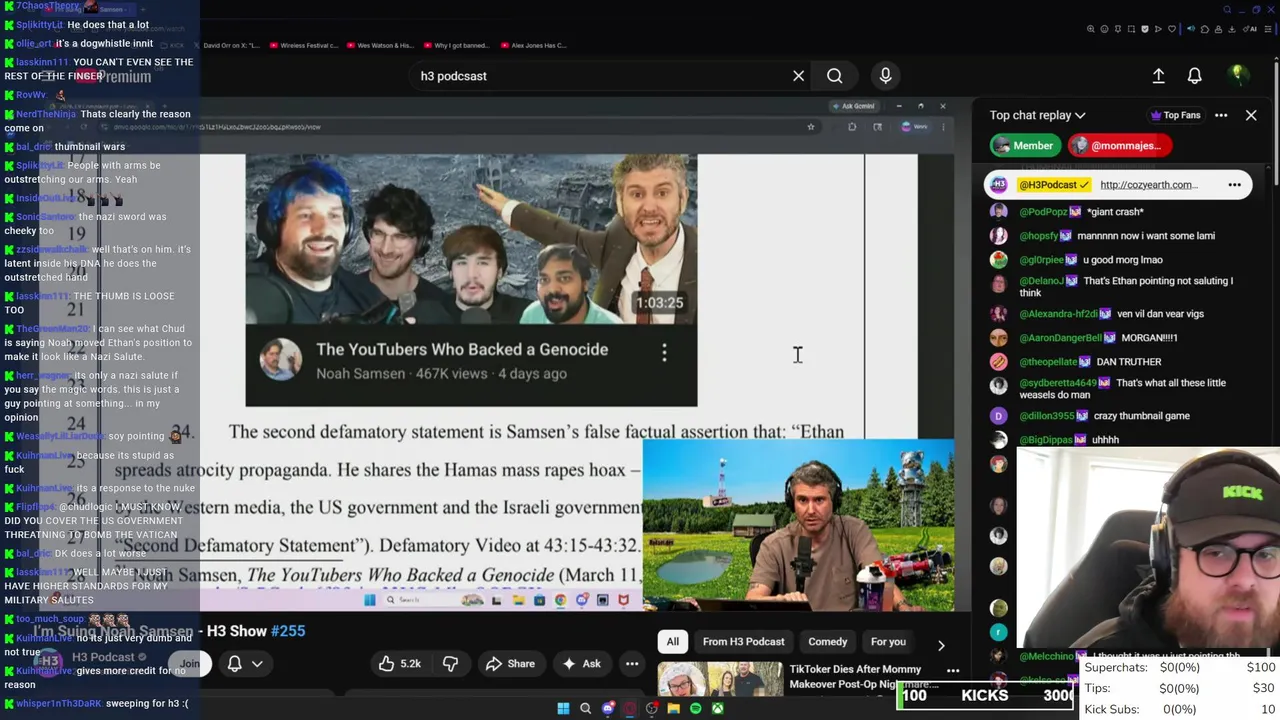The width and height of the screenshot is (1280, 720).
Task: Select the Comedy filter chip
Action: coord(827,642)
